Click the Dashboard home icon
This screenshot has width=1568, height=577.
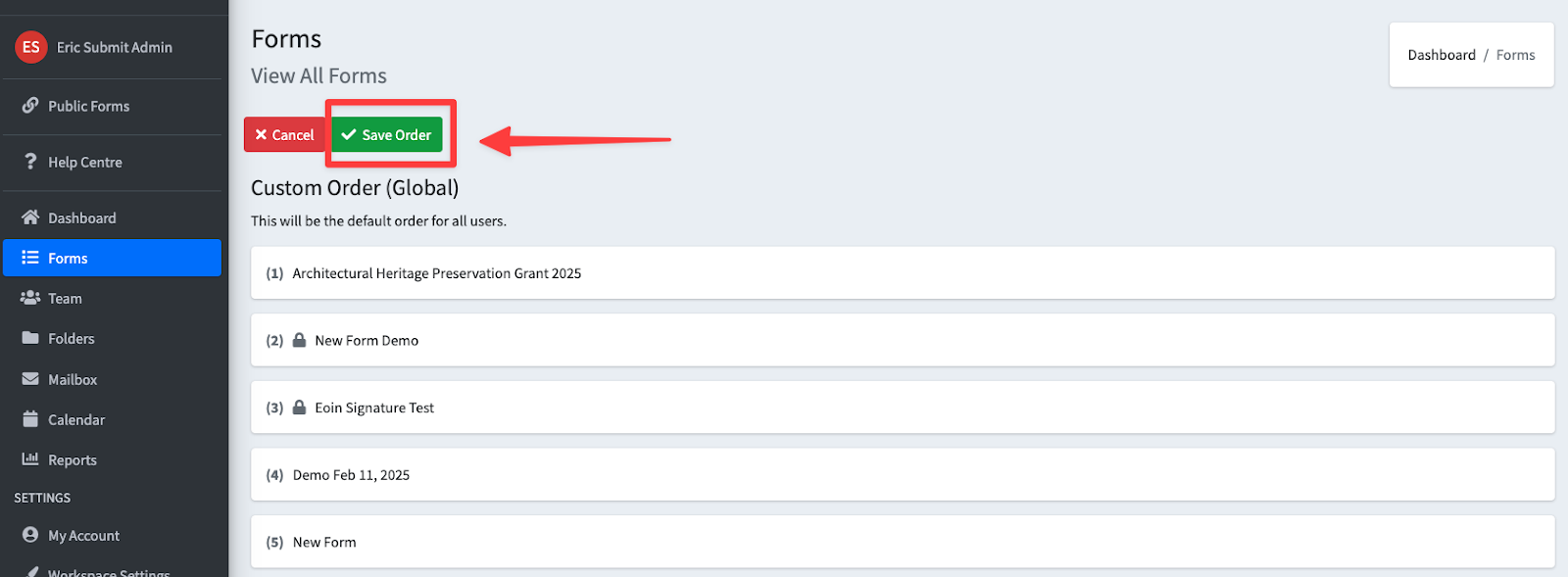30,217
